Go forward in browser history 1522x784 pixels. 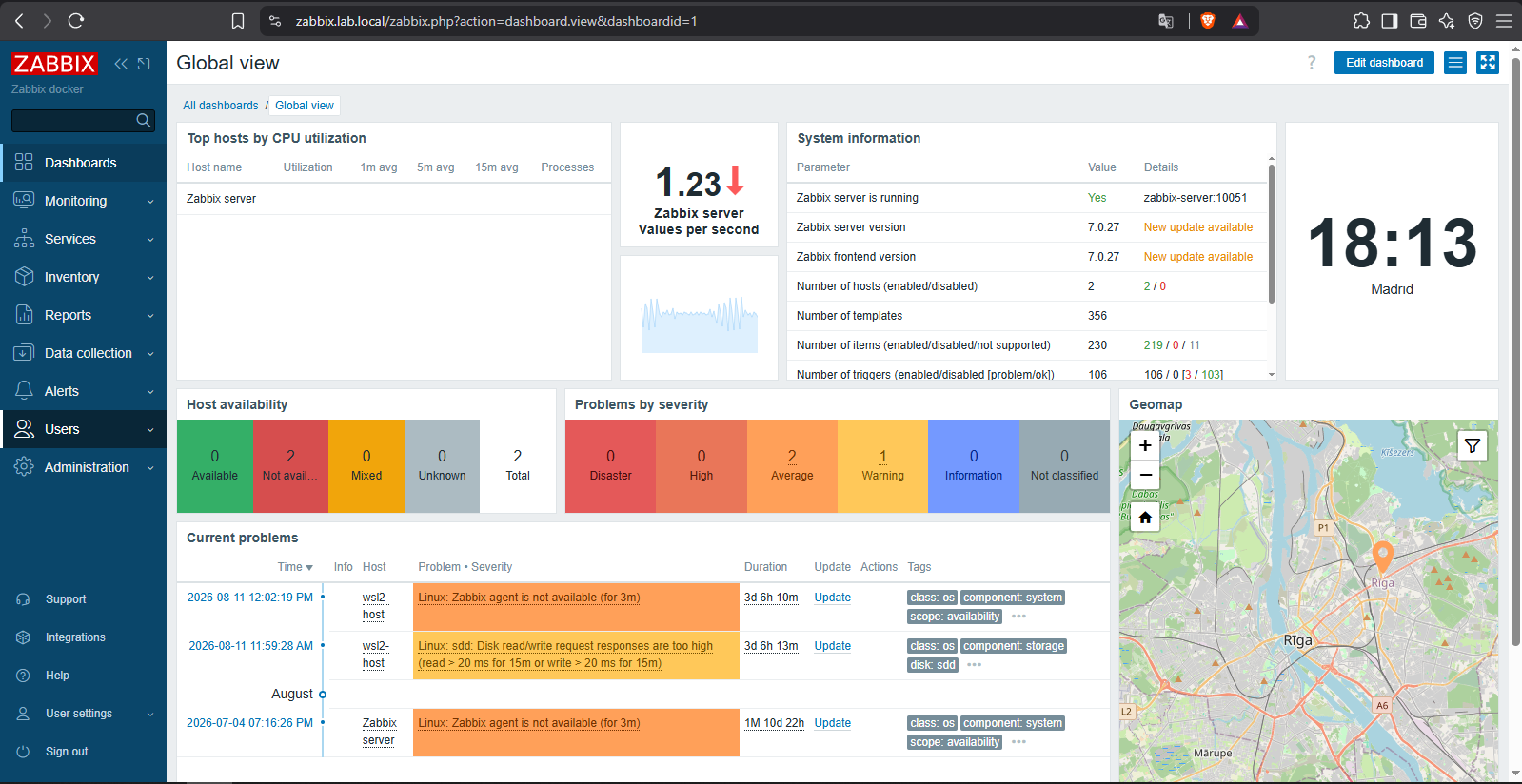48,20
